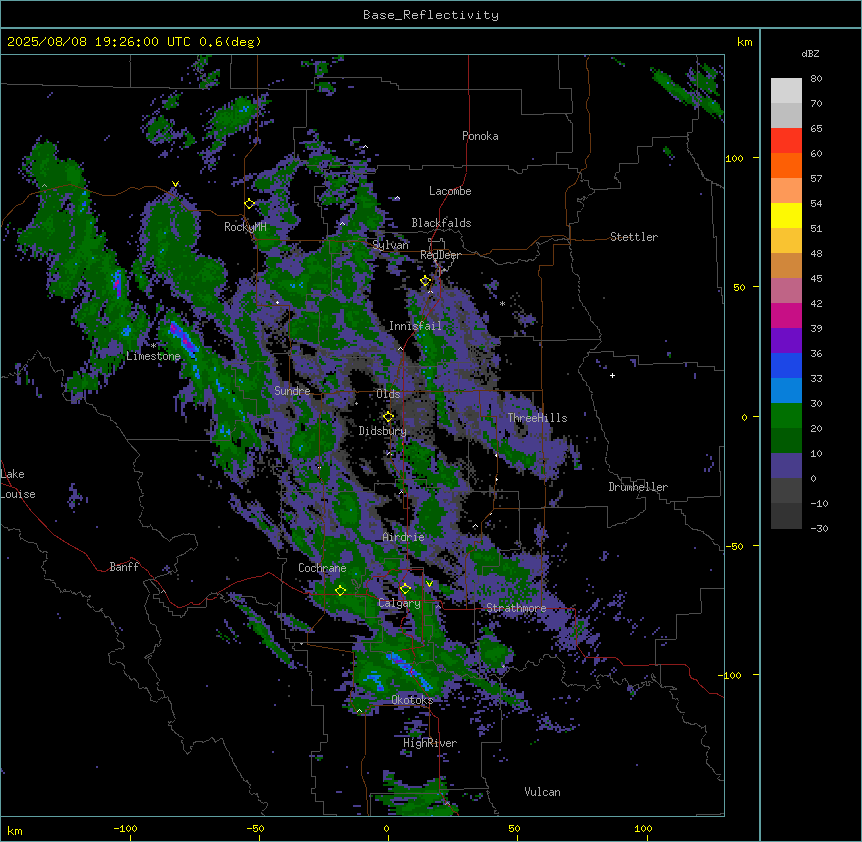Click the Vulcan label

point(542,792)
